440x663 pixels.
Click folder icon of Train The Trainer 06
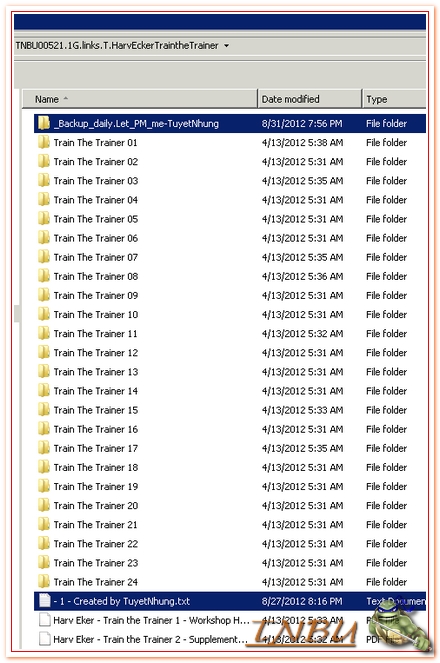point(44,238)
